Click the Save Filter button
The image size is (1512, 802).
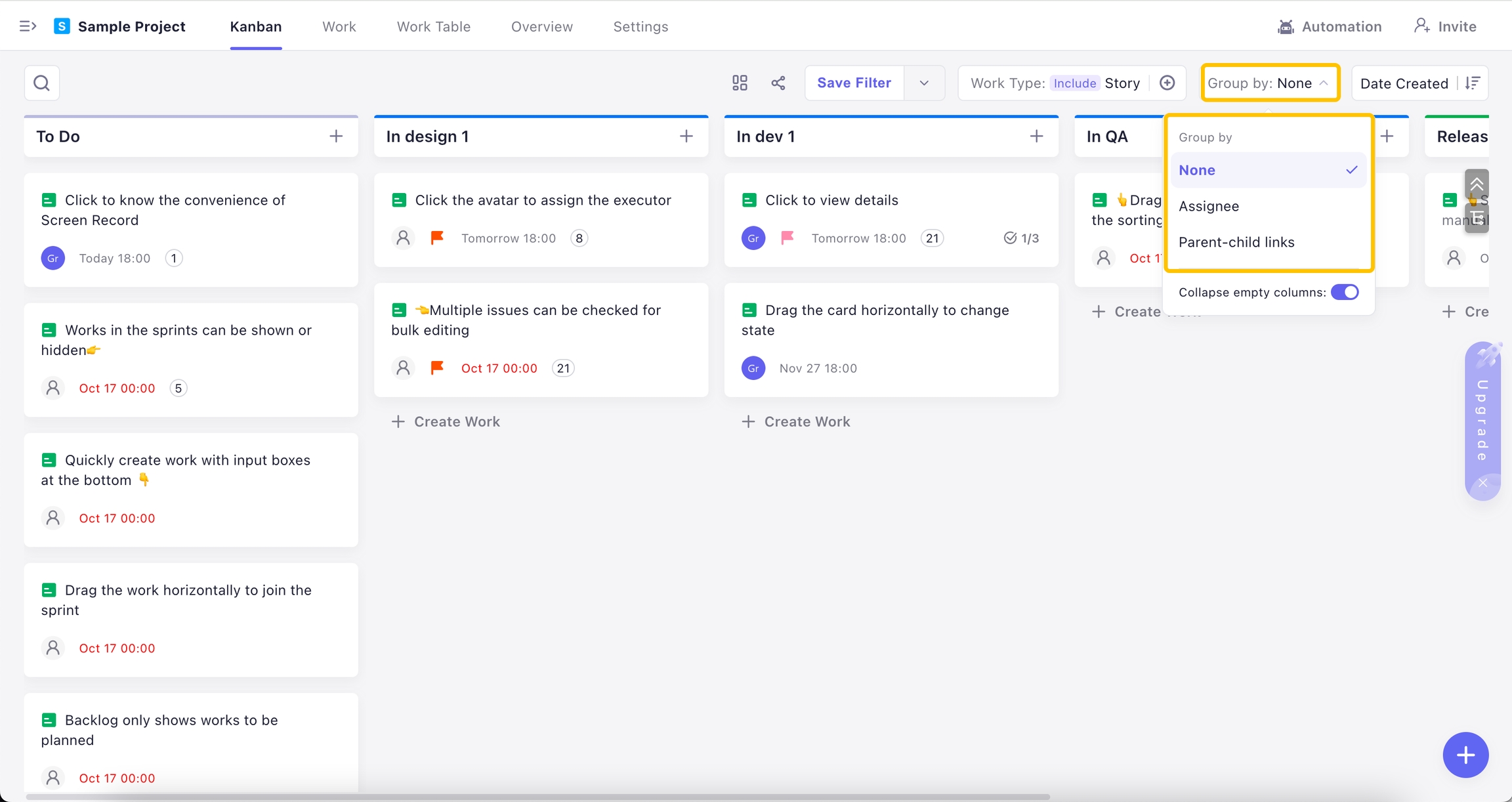[x=854, y=83]
